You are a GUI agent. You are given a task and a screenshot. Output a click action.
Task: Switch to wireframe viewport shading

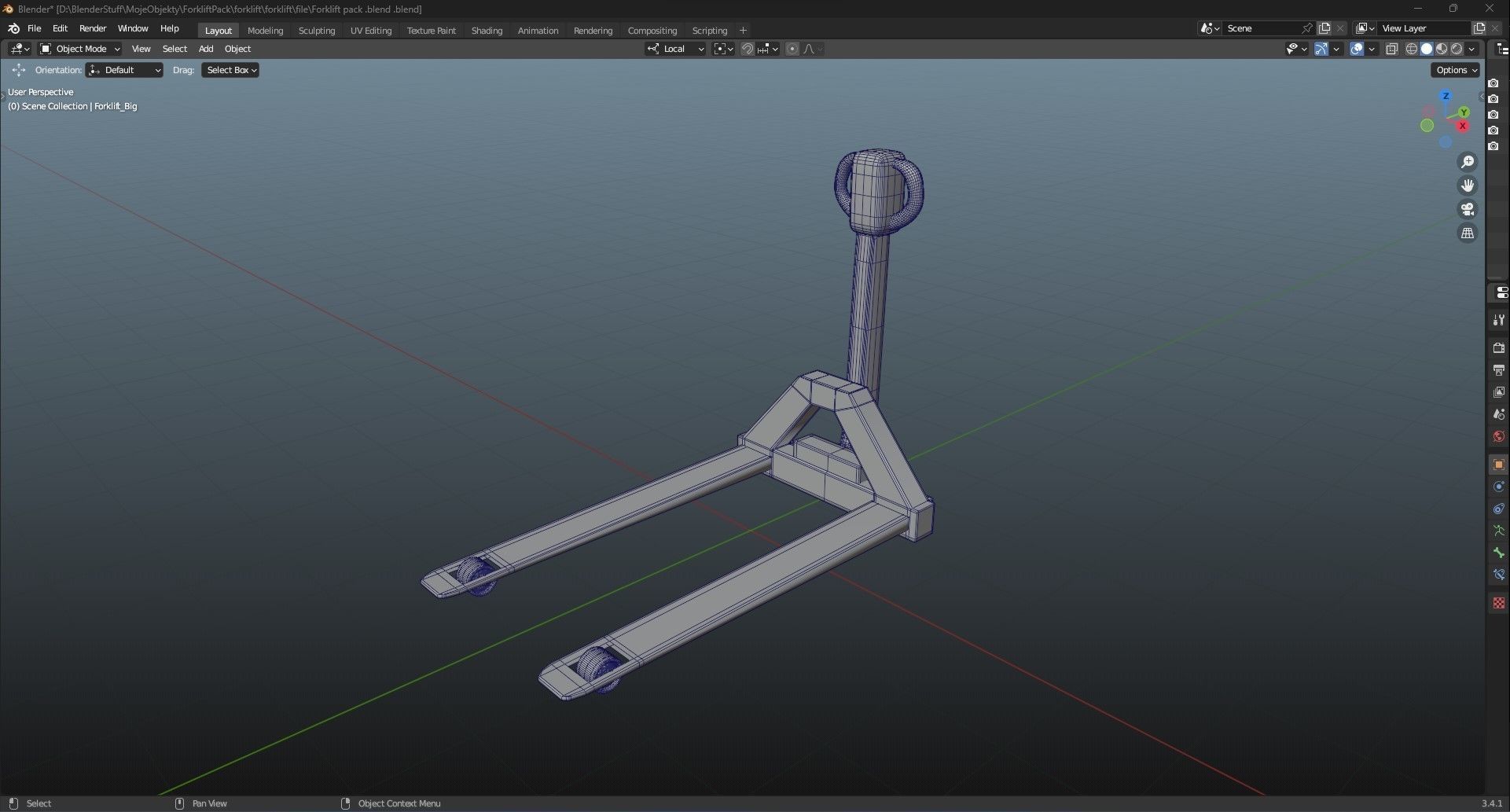tap(1412, 49)
